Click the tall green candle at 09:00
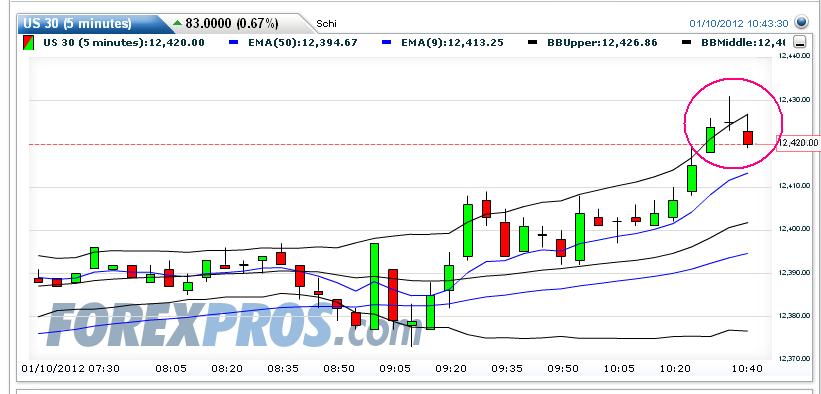Image resolution: width=821 pixels, height=394 pixels. [374, 286]
